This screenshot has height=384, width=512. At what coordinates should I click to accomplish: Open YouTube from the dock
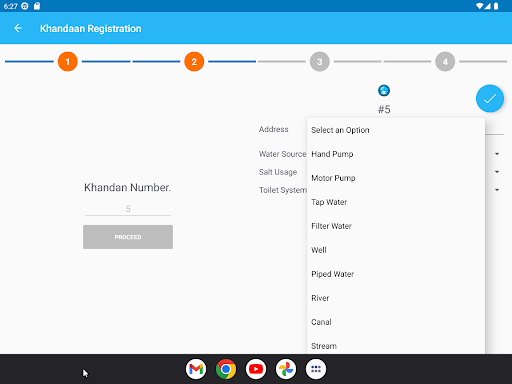pyautogui.click(x=256, y=369)
